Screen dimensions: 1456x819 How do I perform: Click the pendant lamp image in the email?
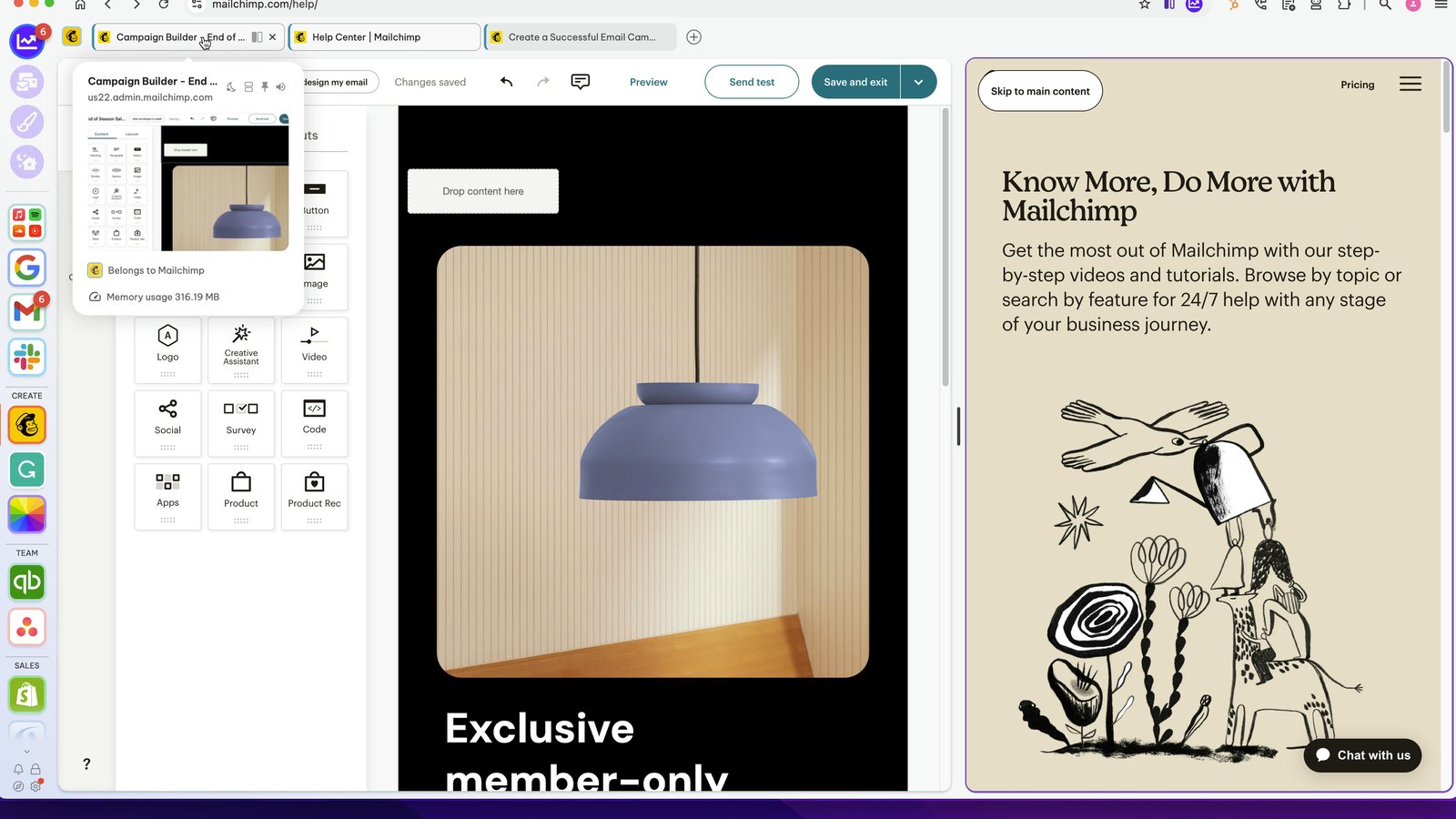tap(652, 461)
